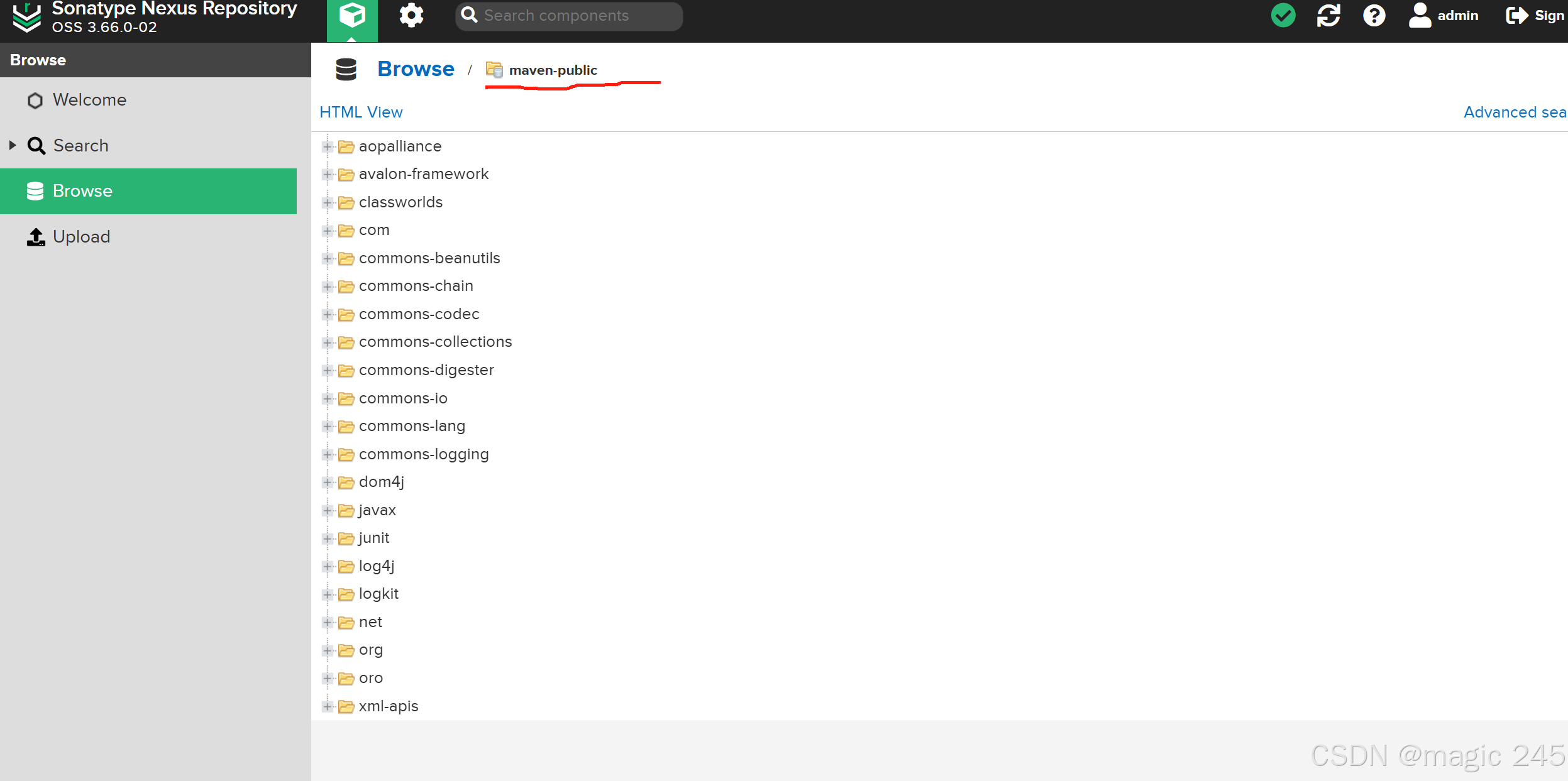Open the help question mark icon

pyautogui.click(x=1374, y=16)
